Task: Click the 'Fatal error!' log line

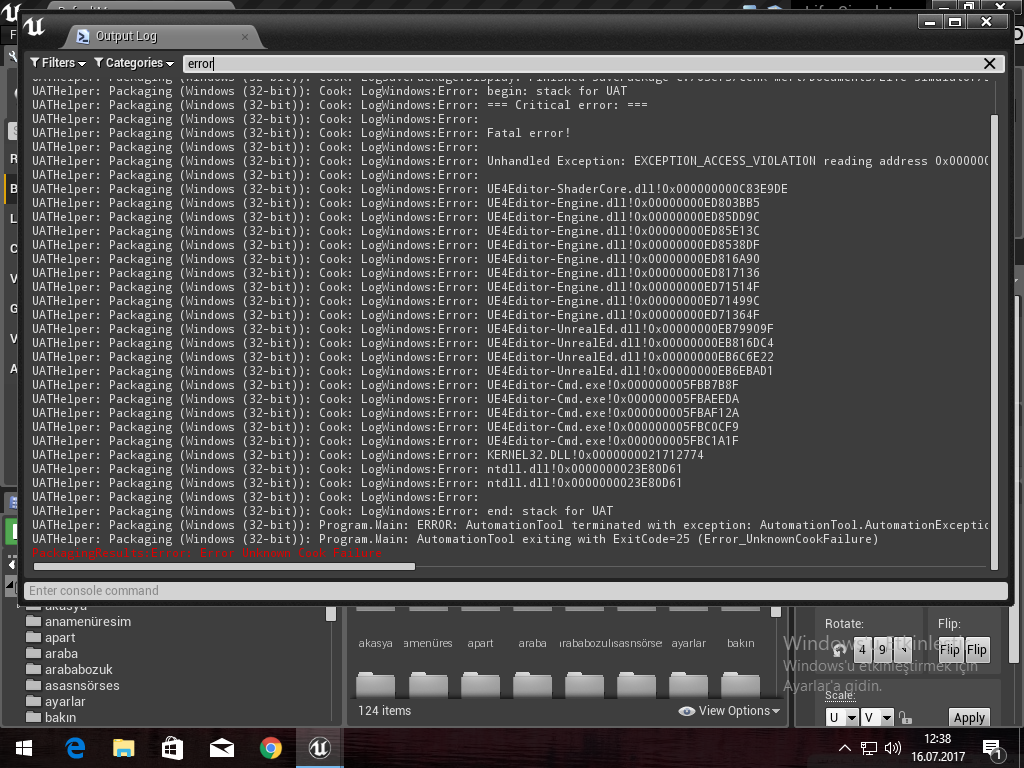Action: tap(301, 133)
